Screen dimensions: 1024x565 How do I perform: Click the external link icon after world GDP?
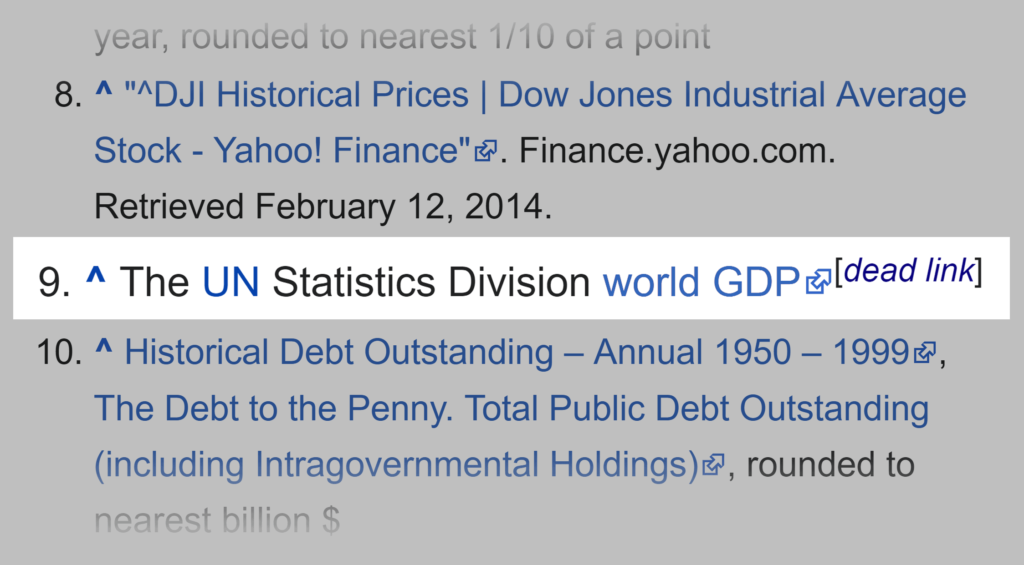pyautogui.click(x=818, y=283)
